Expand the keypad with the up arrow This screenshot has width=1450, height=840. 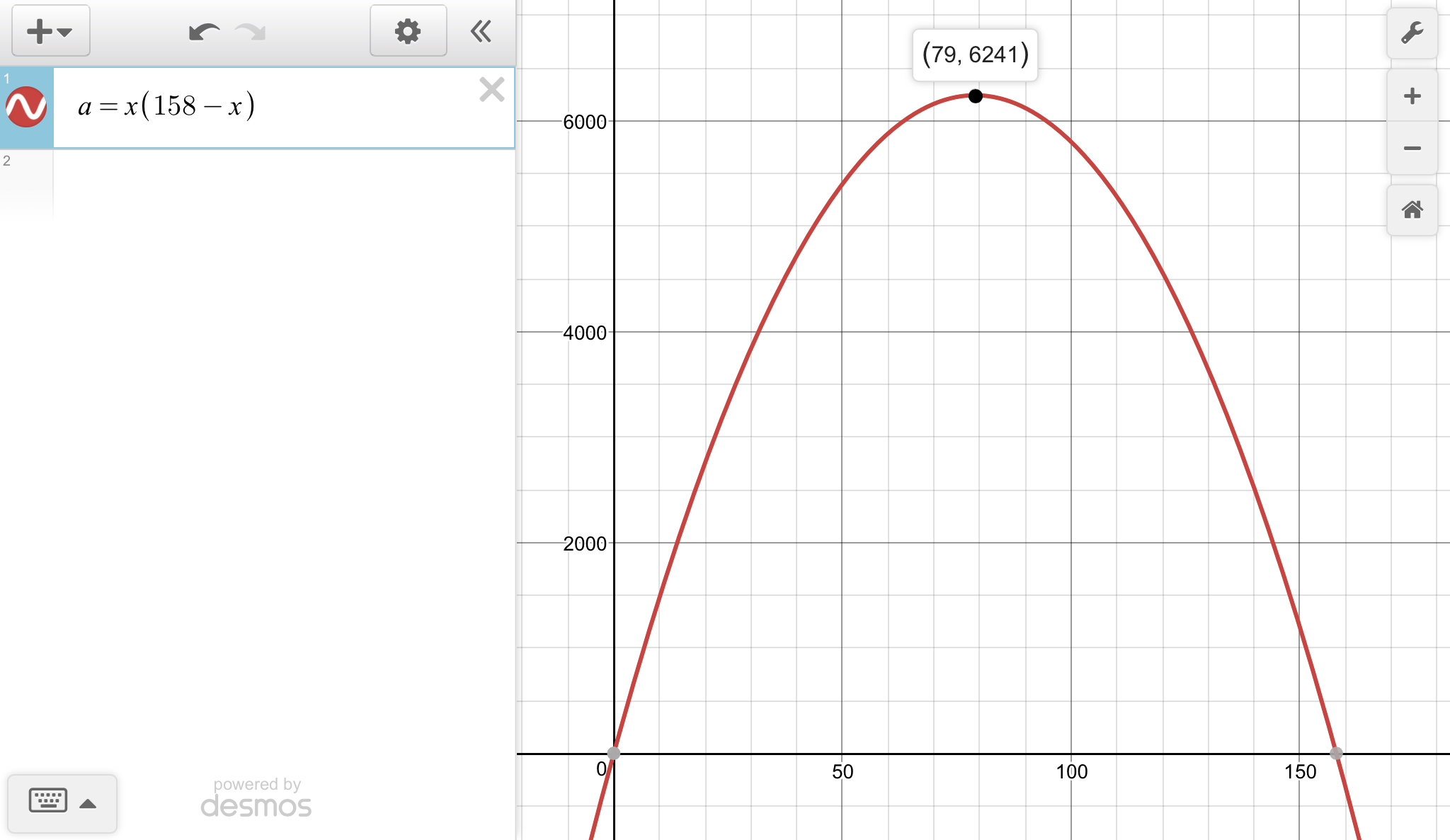[x=88, y=803]
